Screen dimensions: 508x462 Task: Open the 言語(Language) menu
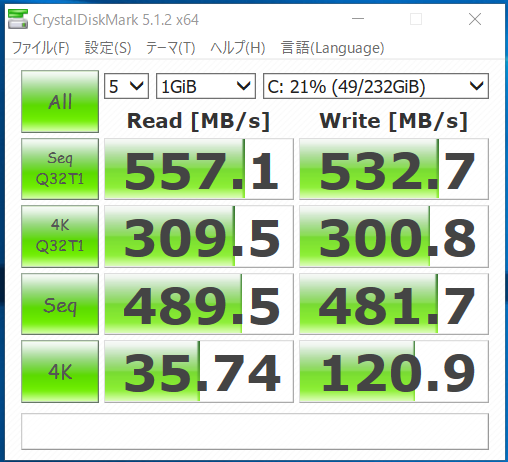[x=333, y=48]
